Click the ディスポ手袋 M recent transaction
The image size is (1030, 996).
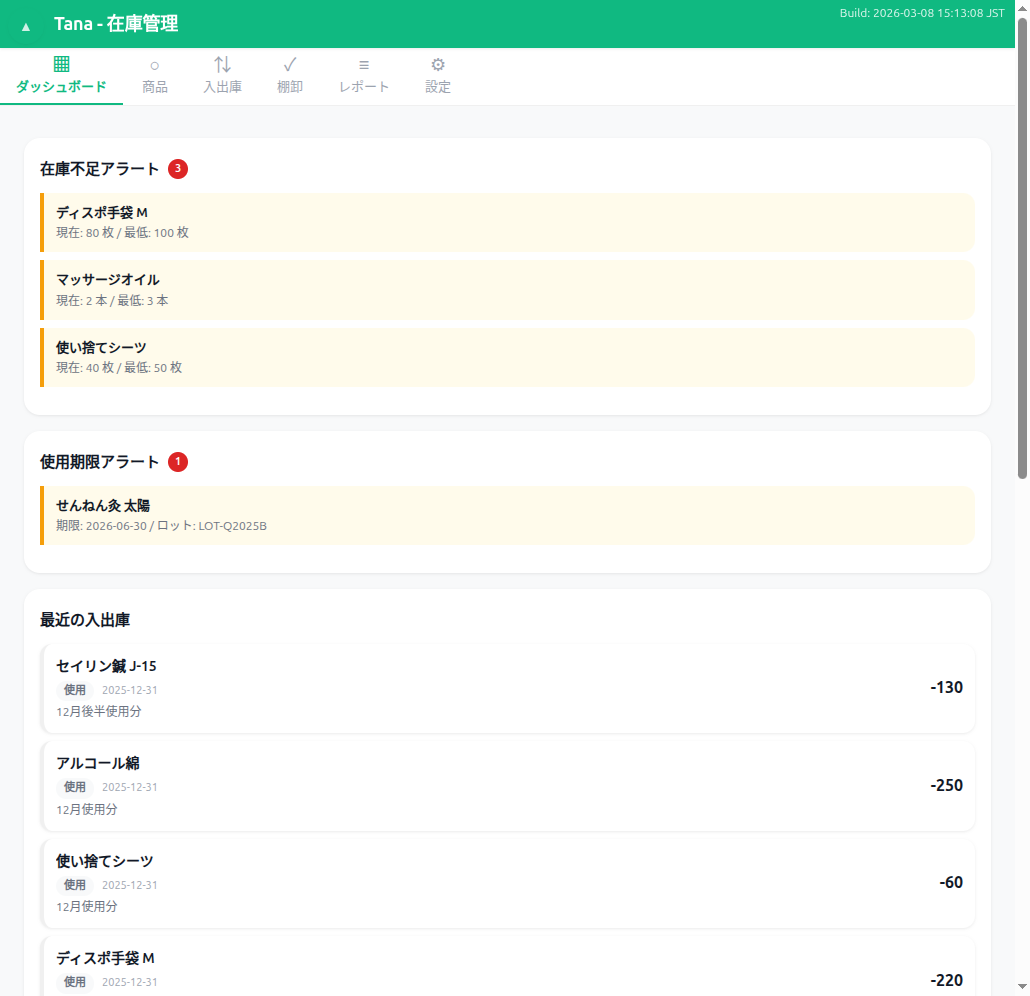507,968
